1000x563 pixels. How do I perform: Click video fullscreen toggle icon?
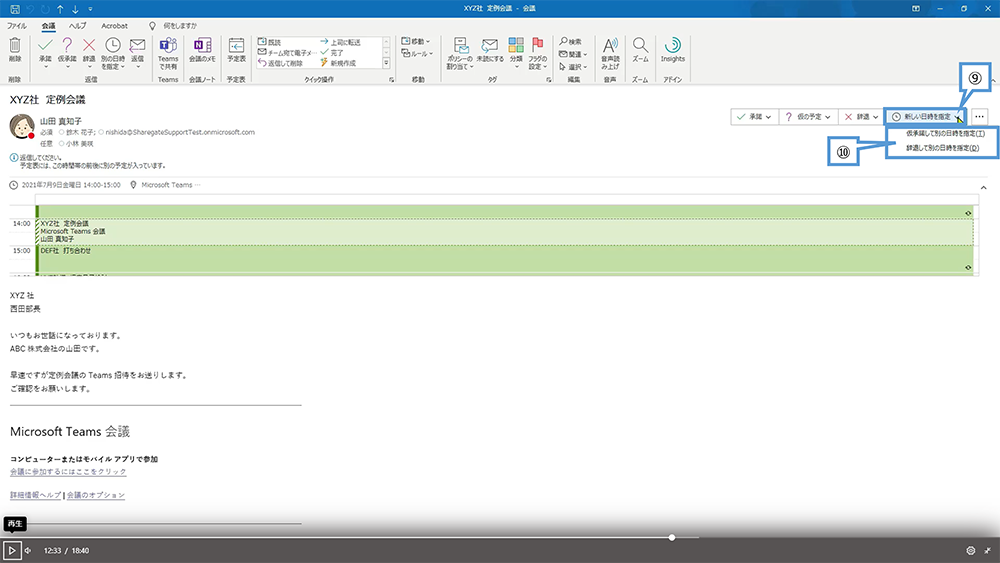(987, 550)
